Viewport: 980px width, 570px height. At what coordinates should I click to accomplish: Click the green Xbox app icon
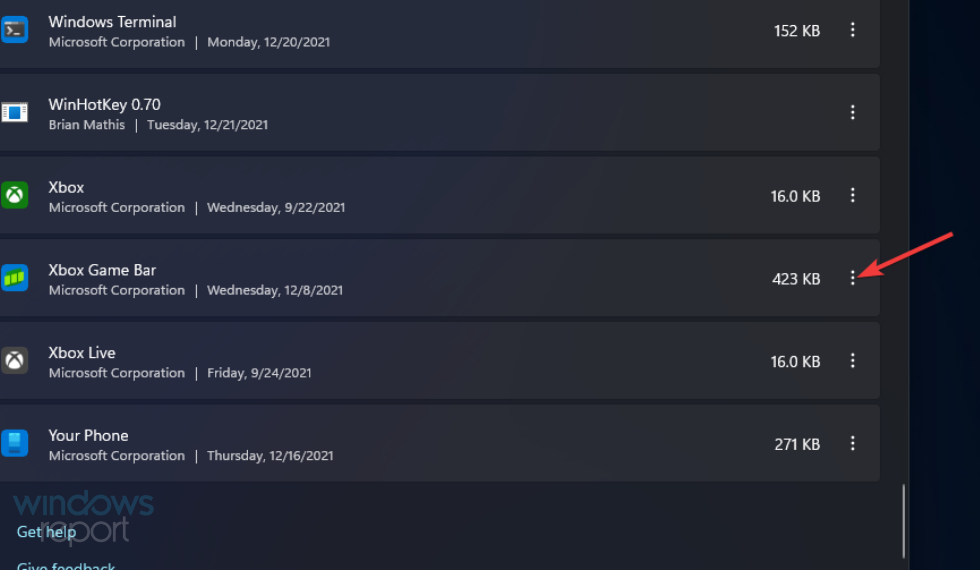(x=14, y=196)
